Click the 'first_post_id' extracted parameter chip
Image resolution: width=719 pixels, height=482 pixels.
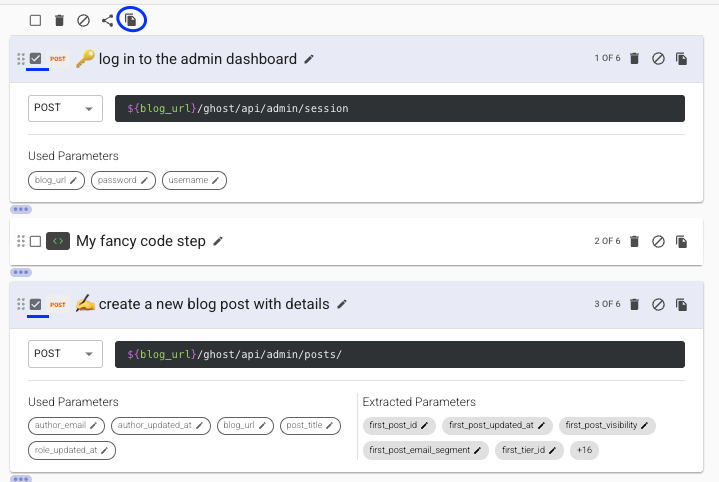[x=398, y=426]
